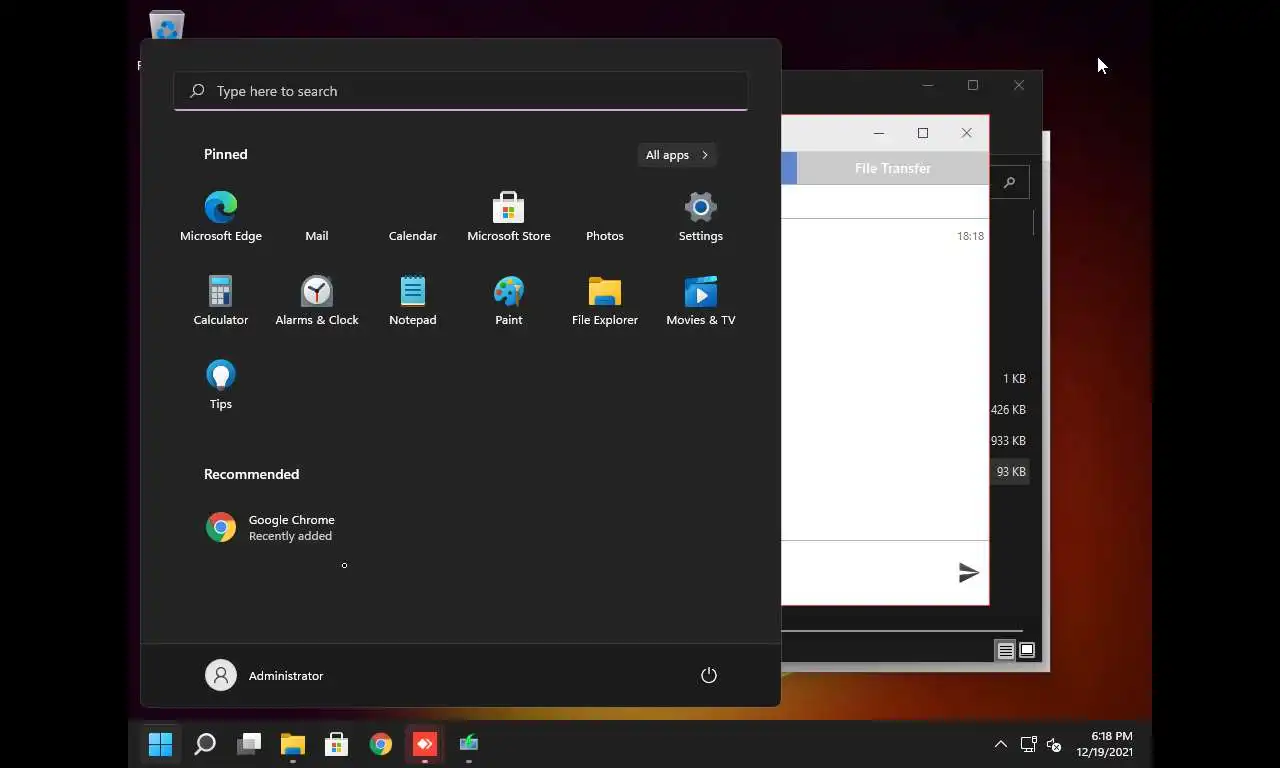Click the send message arrow
The height and width of the screenshot is (768, 1280).
pos(968,573)
